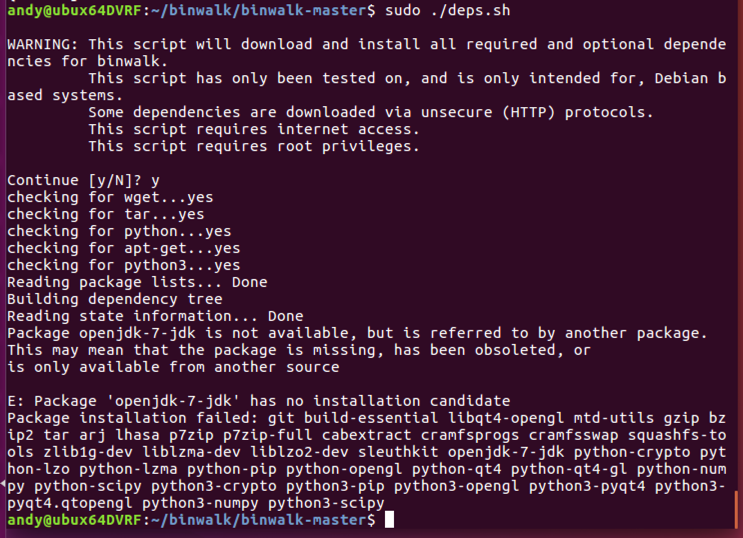Click 'python3-scipy' at end of package list
The image size is (743, 538).
coord(326,503)
